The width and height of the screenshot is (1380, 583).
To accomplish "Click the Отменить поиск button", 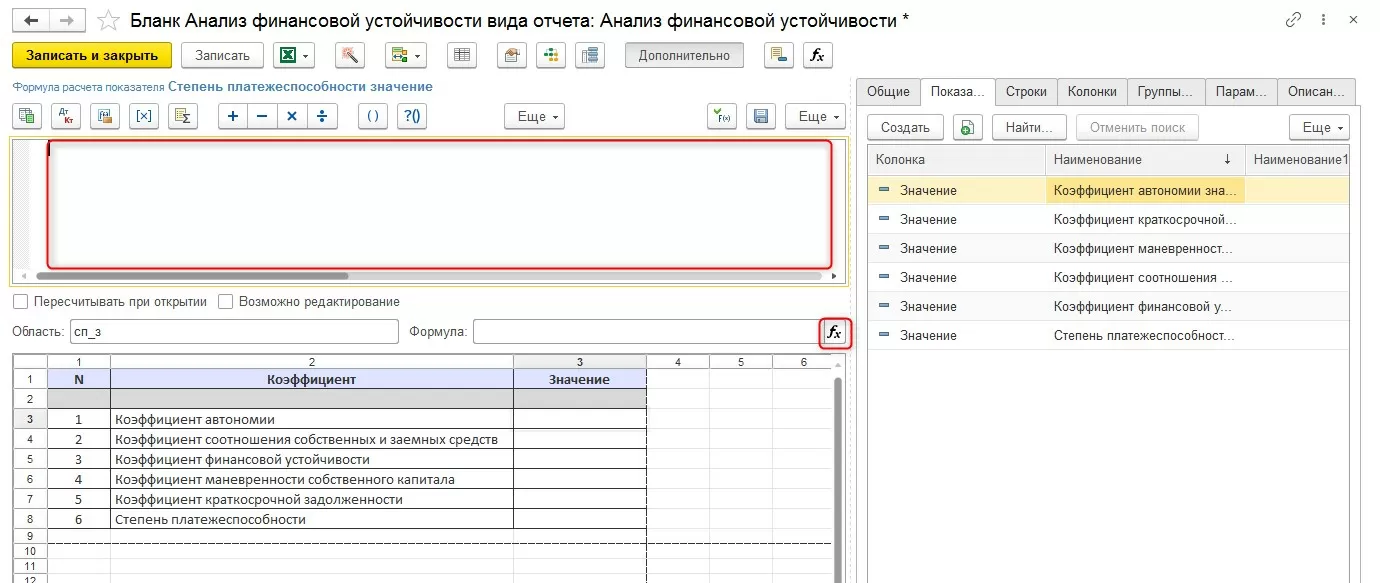I will coord(1137,127).
